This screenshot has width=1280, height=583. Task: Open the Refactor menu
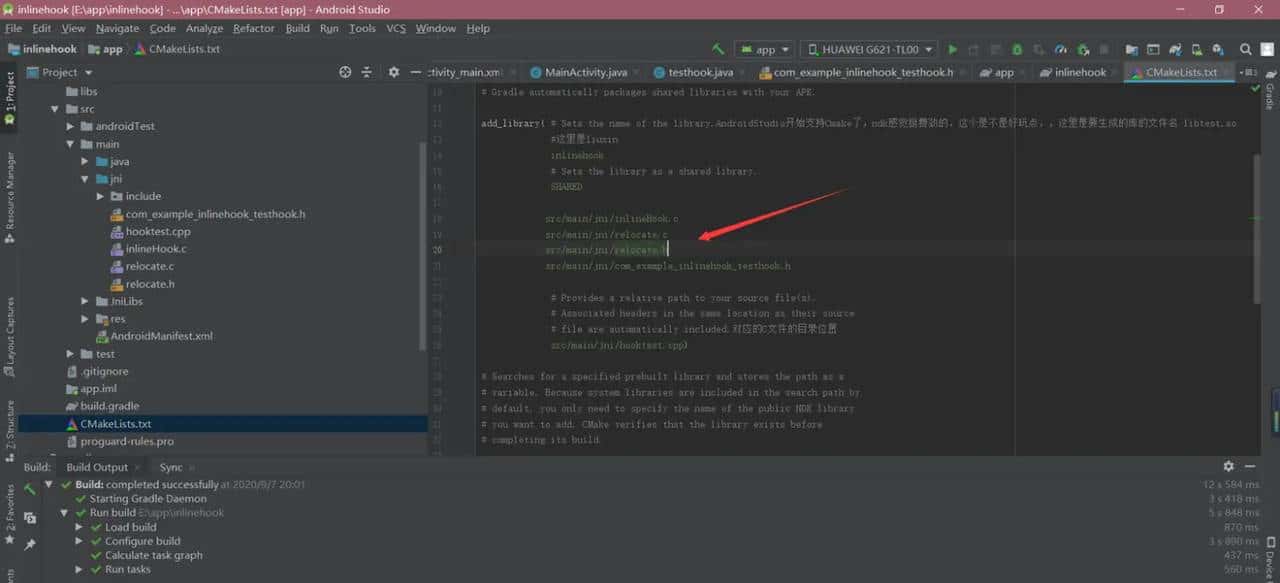[253, 28]
